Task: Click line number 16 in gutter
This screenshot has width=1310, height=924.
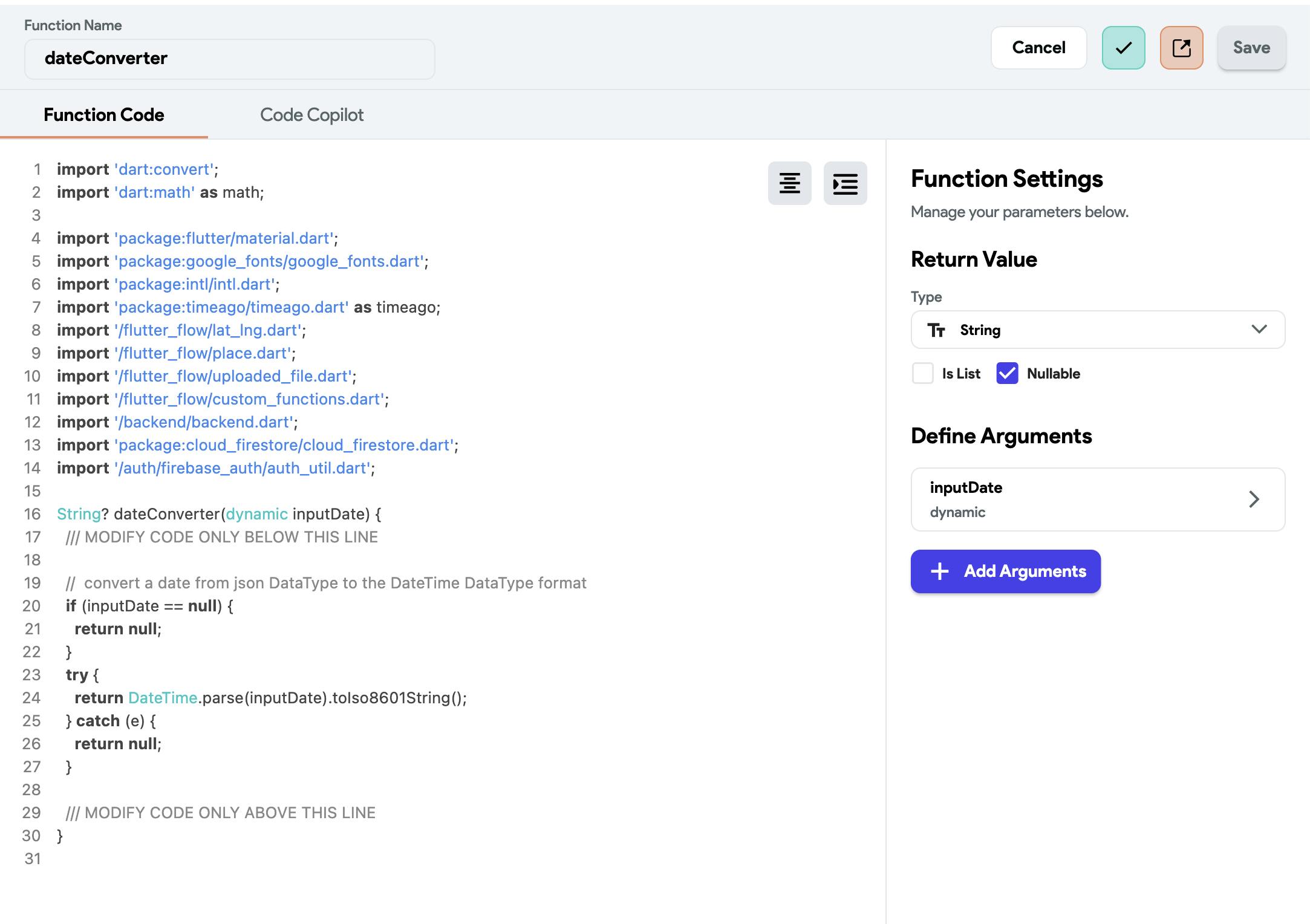Action: [x=32, y=514]
